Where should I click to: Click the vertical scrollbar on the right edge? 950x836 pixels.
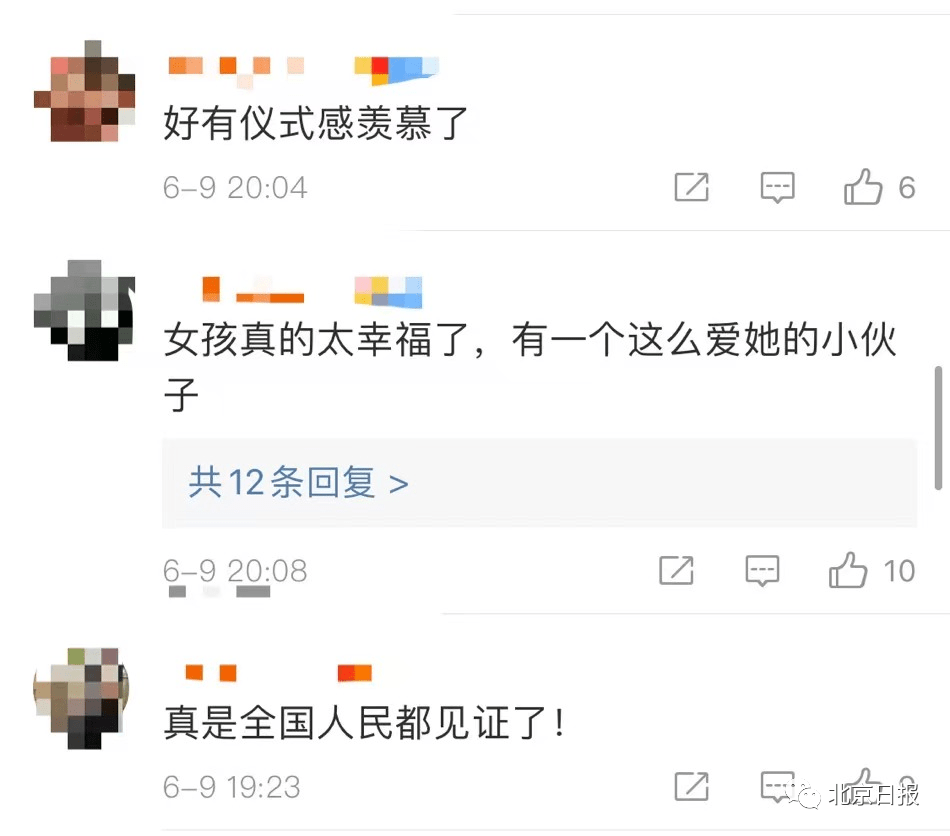tap(938, 428)
